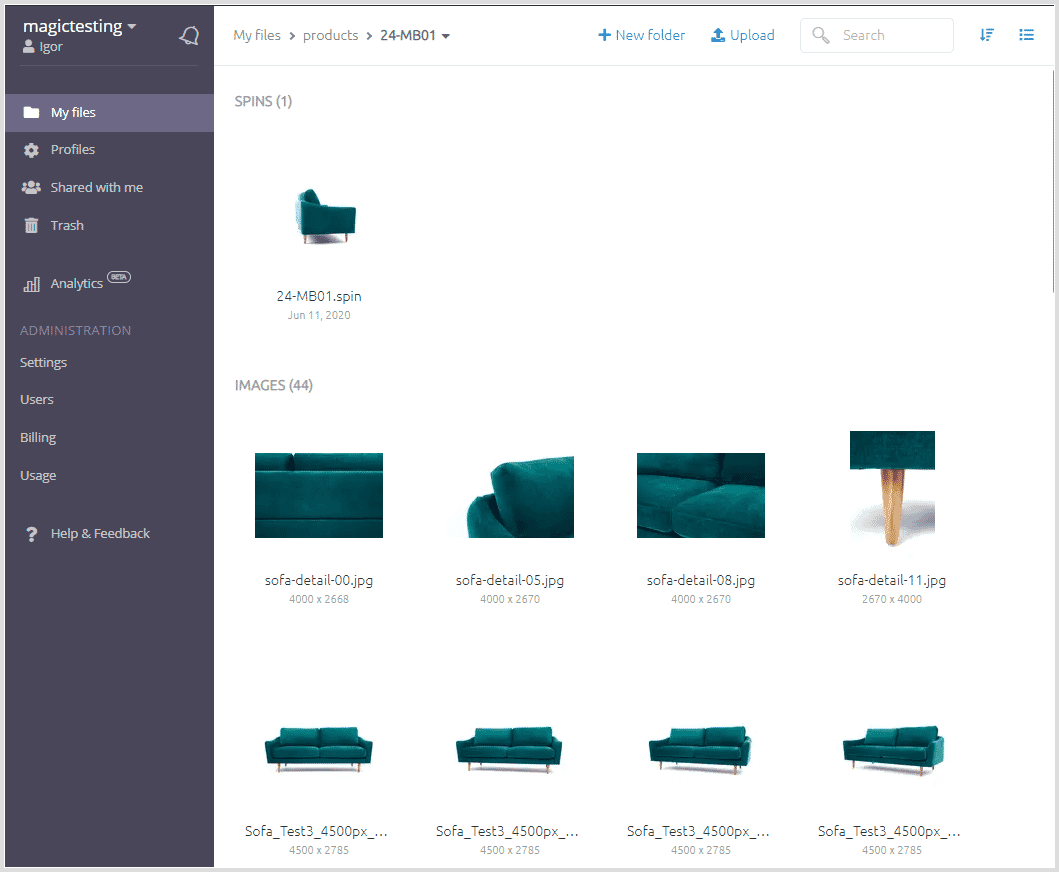Open the Settings administration page
The width and height of the screenshot is (1059, 872).
pos(43,363)
